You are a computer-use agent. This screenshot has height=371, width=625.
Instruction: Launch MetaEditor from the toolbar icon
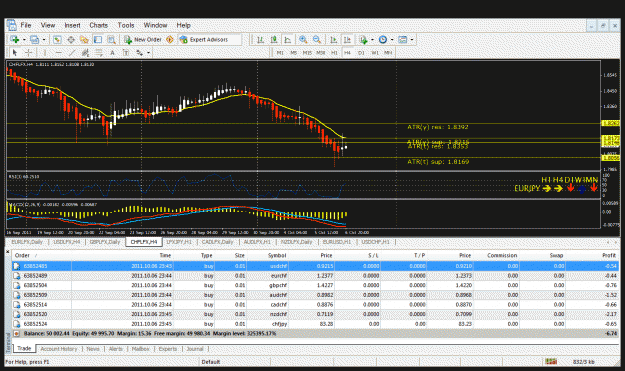coord(170,39)
